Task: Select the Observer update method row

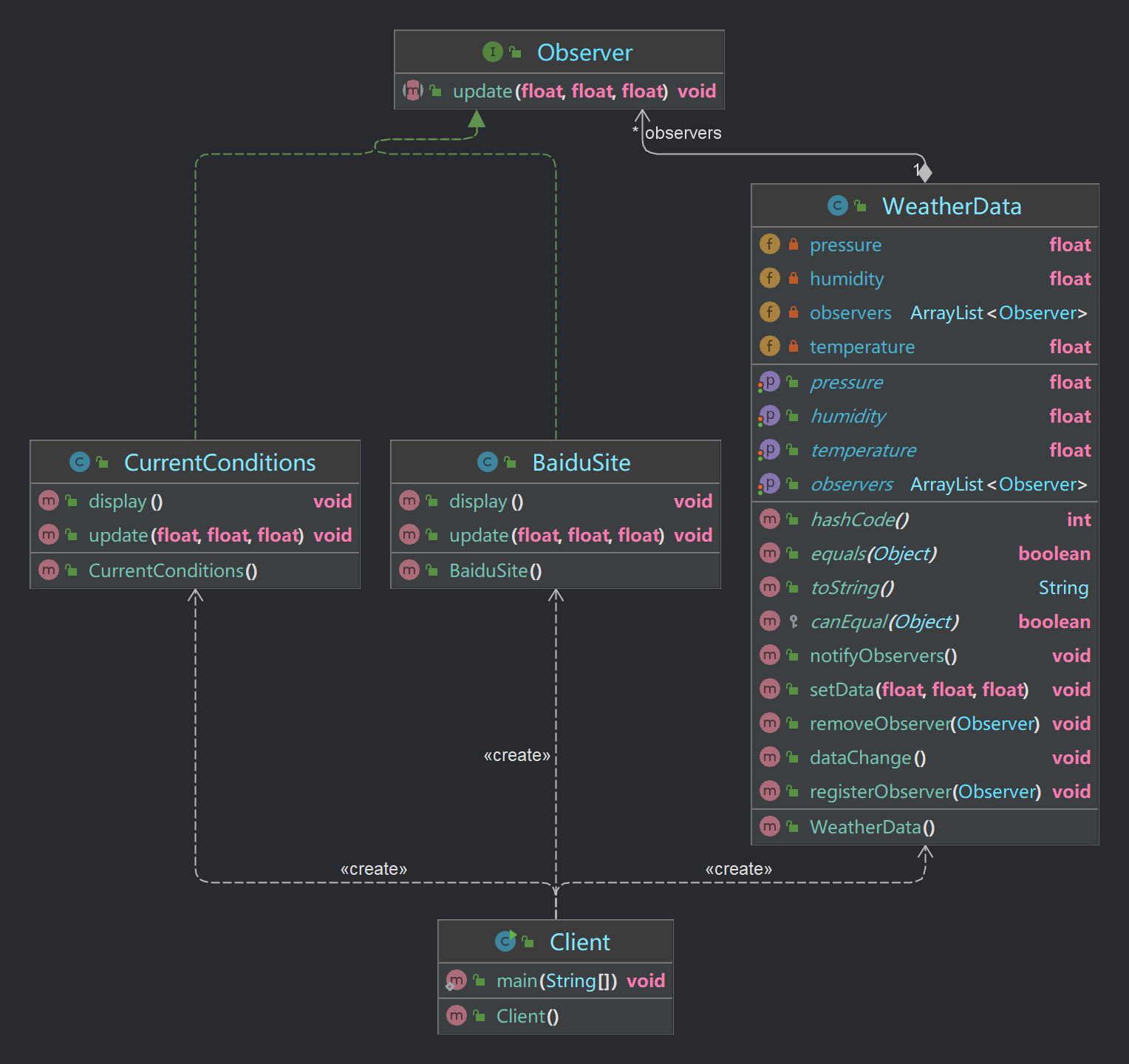Action: [559, 91]
